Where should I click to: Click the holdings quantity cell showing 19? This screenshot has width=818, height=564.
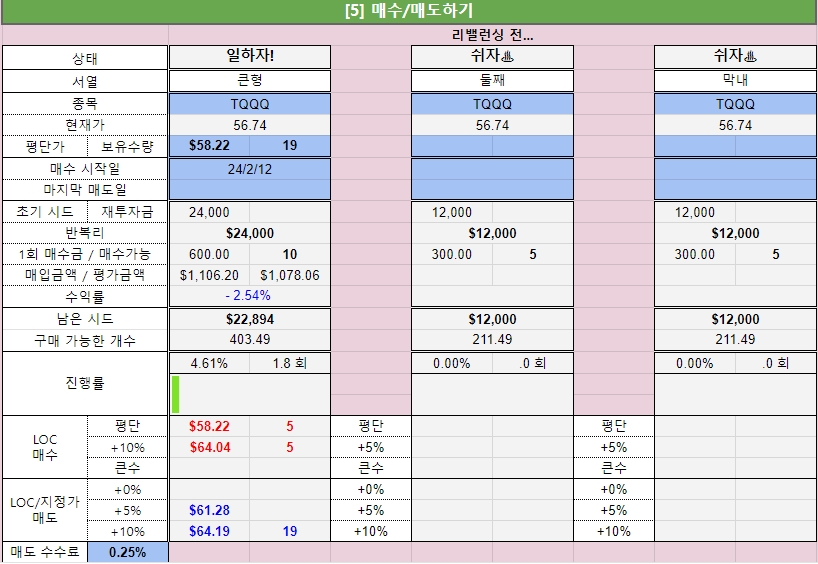click(290, 146)
